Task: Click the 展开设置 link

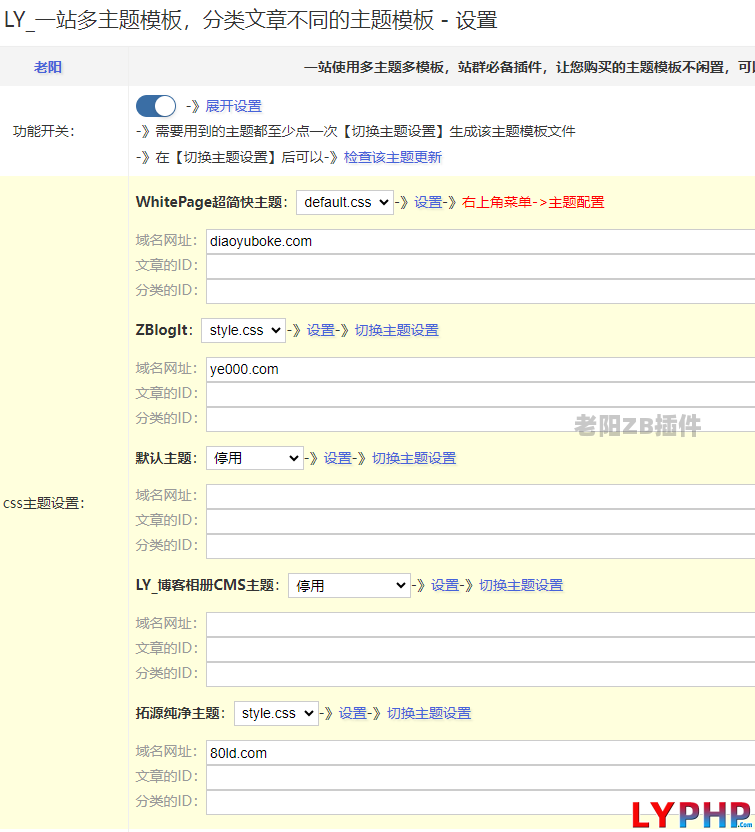Action: [x=233, y=106]
